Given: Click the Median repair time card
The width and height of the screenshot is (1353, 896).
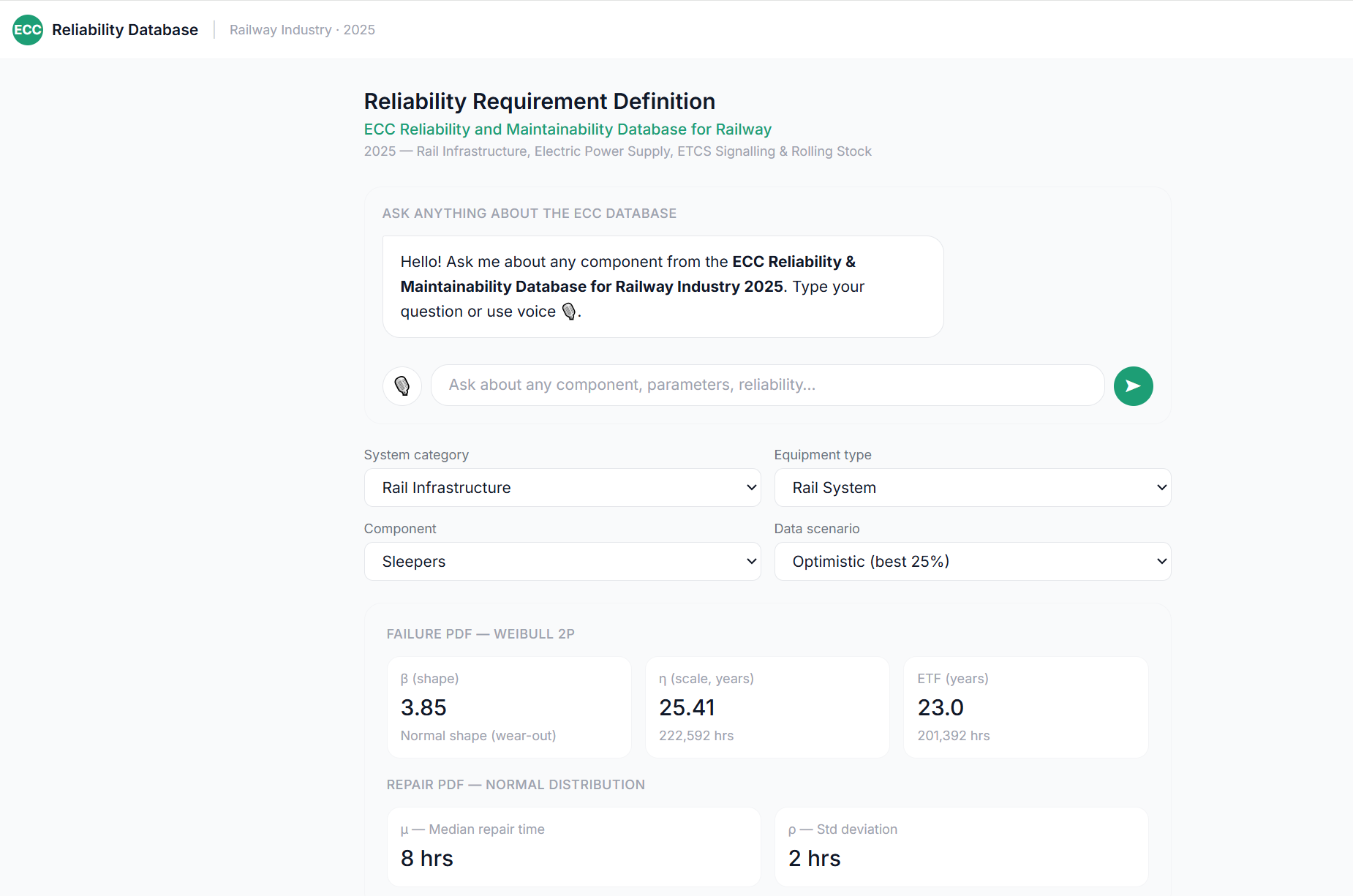Looking at the screenshot, I should tap(574, 847).
